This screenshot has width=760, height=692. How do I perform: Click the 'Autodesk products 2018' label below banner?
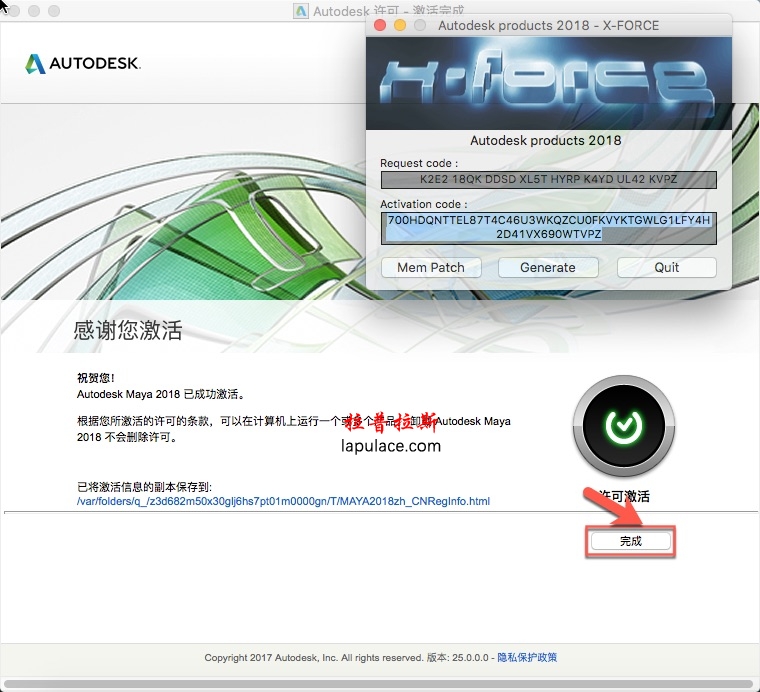(x=546, y=141)
